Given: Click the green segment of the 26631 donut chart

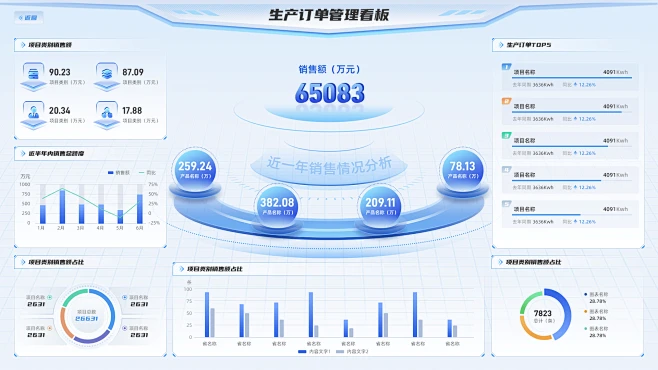Looking at the screenshot, I should (x=72, y=296).
